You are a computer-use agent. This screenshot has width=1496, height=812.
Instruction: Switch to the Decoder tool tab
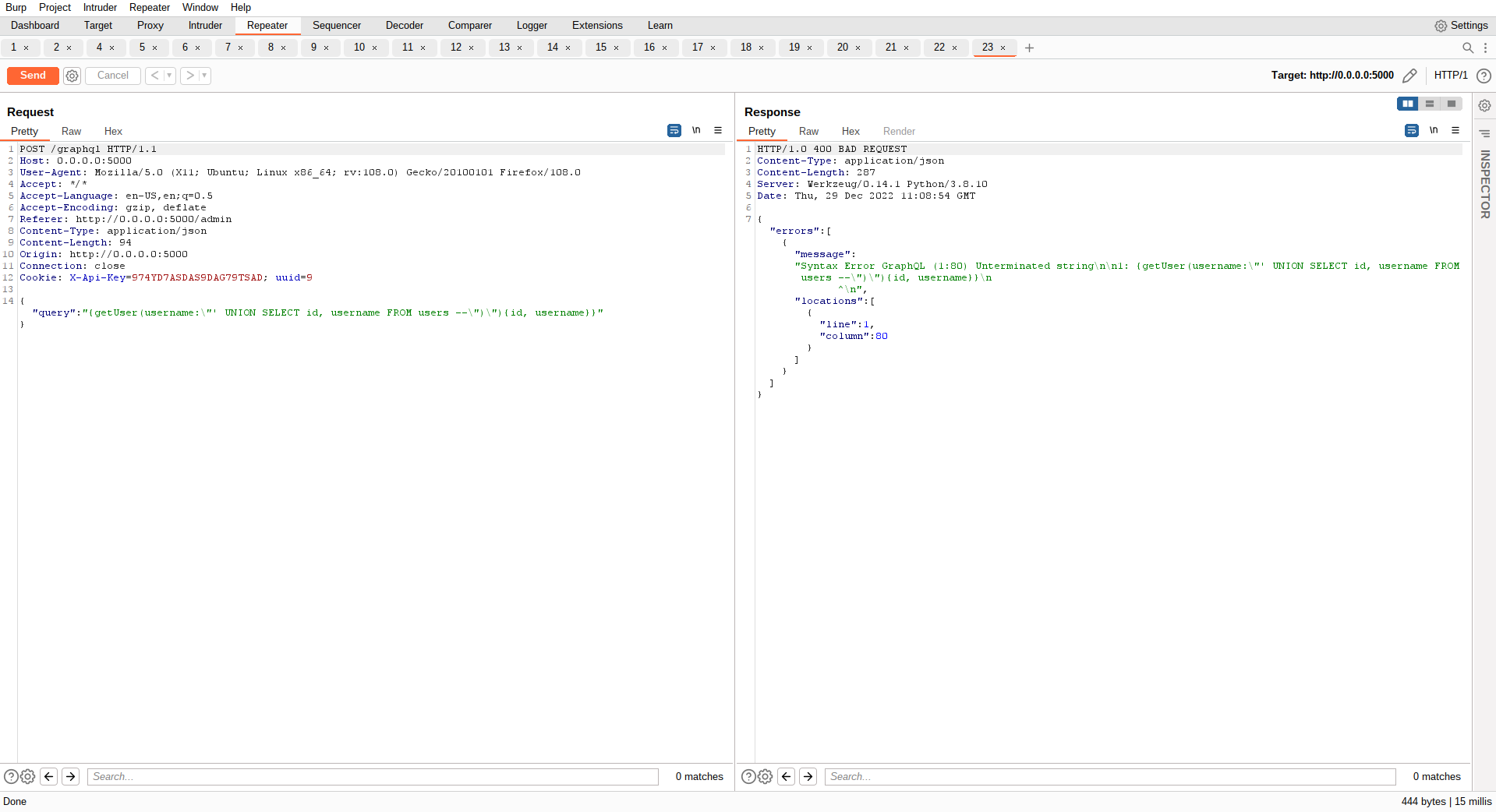405,26
